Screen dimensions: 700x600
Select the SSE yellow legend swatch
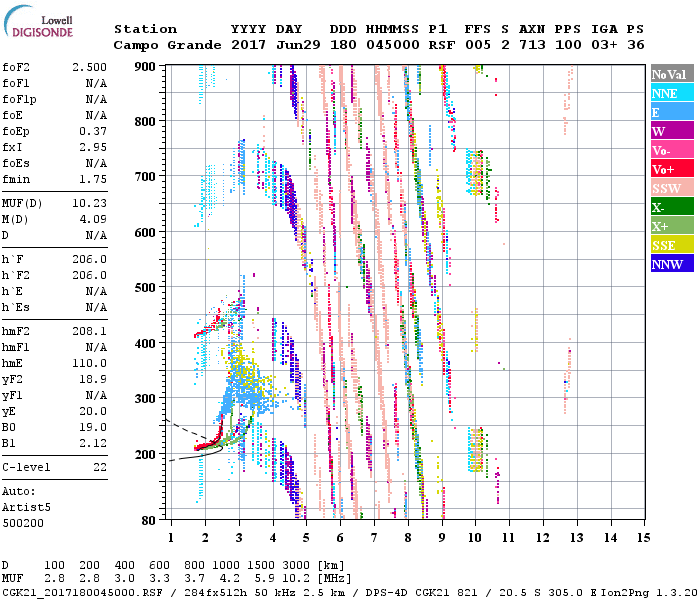(x=671, y=245)
